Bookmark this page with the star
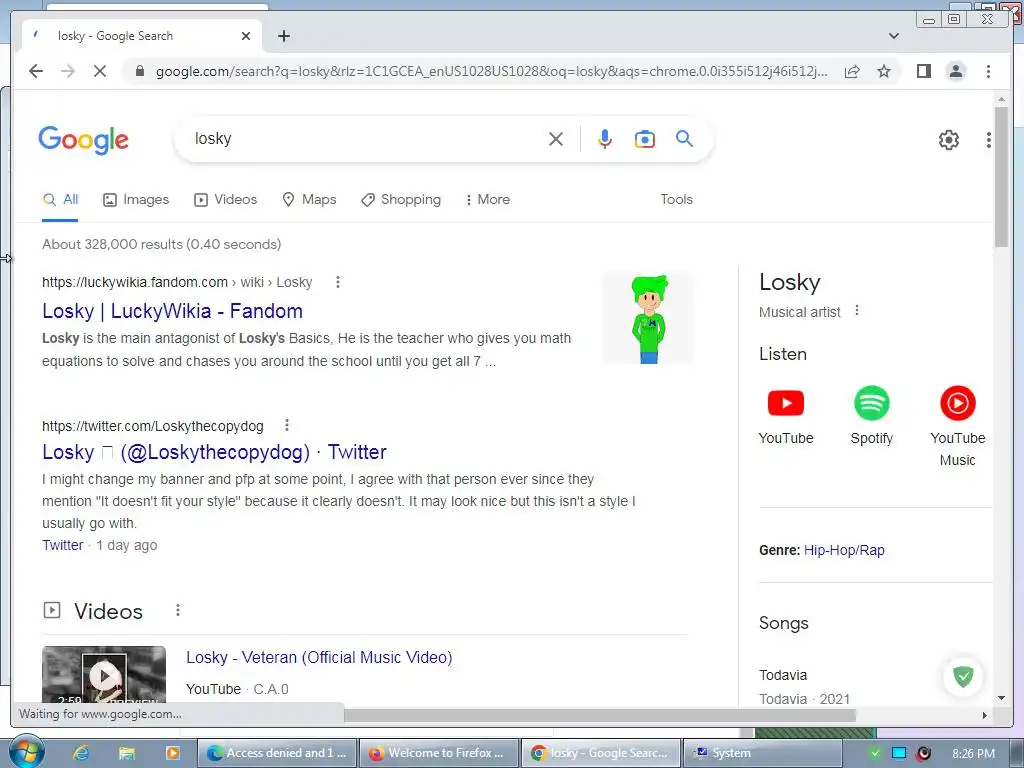The width and height of the screenshot is (1024, 768). click(x=884, y=71)
